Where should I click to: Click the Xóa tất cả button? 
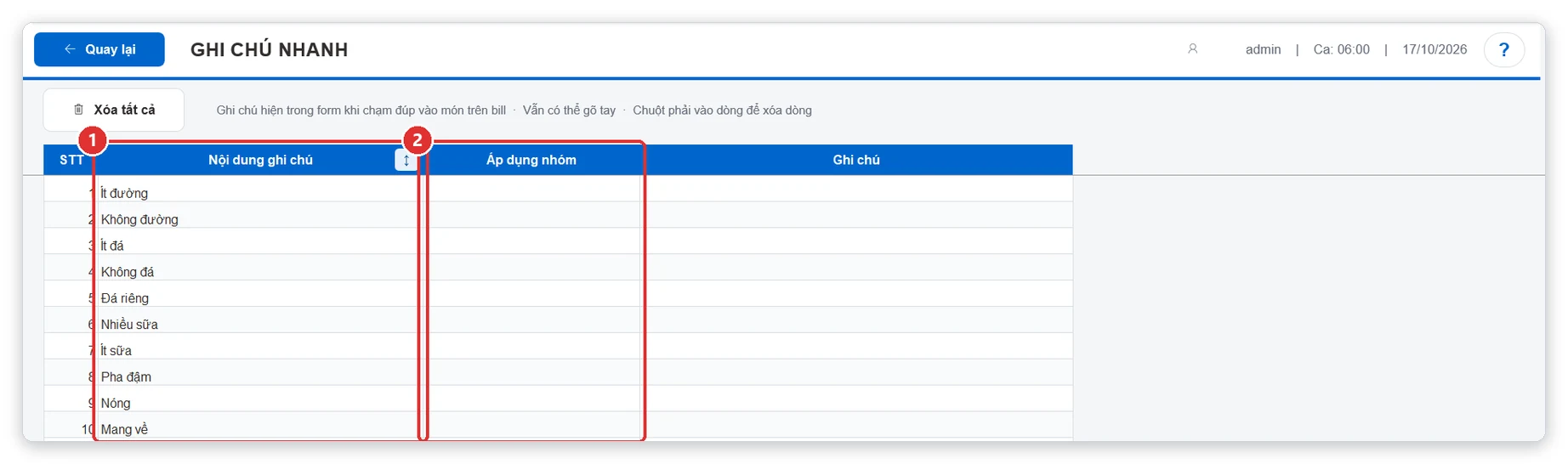point(114,110)
